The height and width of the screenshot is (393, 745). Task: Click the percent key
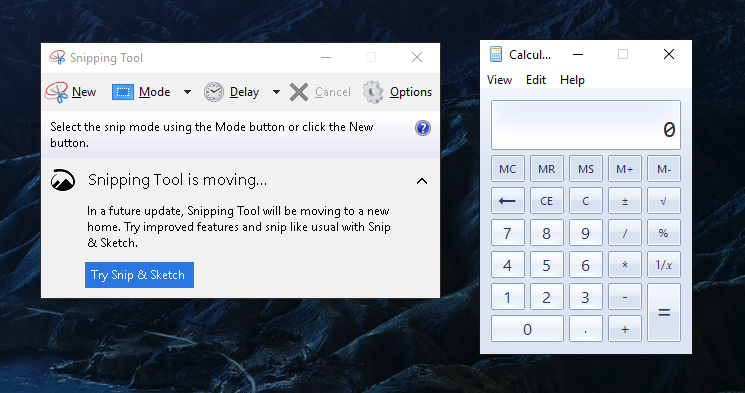tap(664, 233)
